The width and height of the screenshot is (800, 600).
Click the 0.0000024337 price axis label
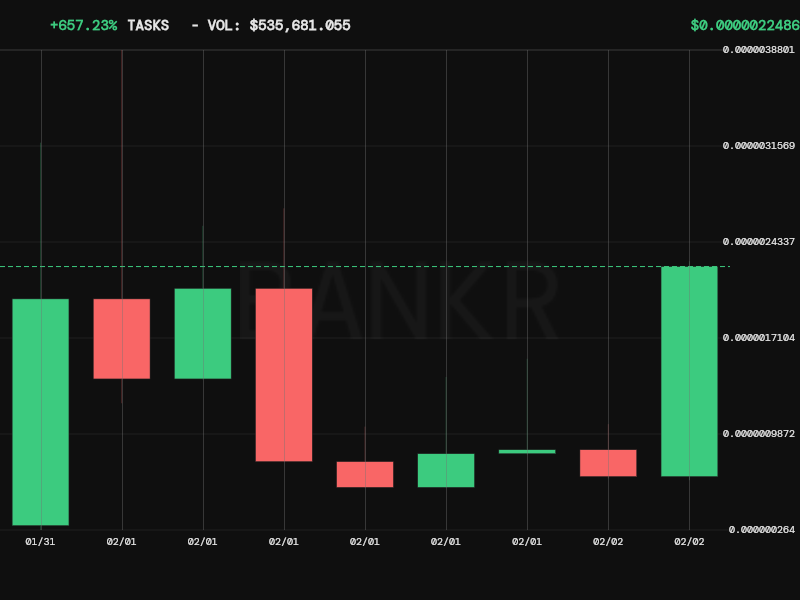pyautogui.click(x=758, y=242)
